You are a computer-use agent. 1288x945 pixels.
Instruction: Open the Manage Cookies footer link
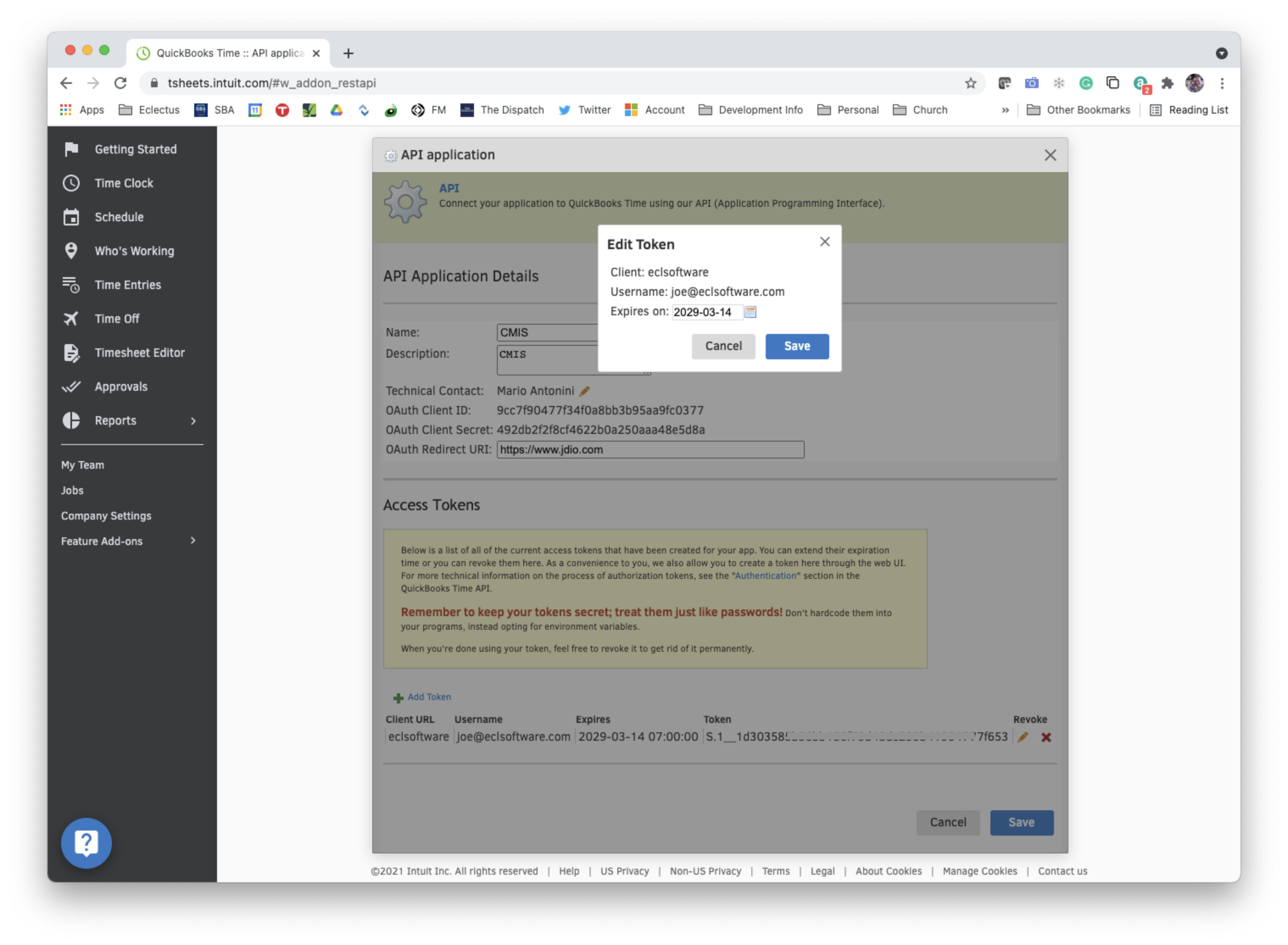980,871
